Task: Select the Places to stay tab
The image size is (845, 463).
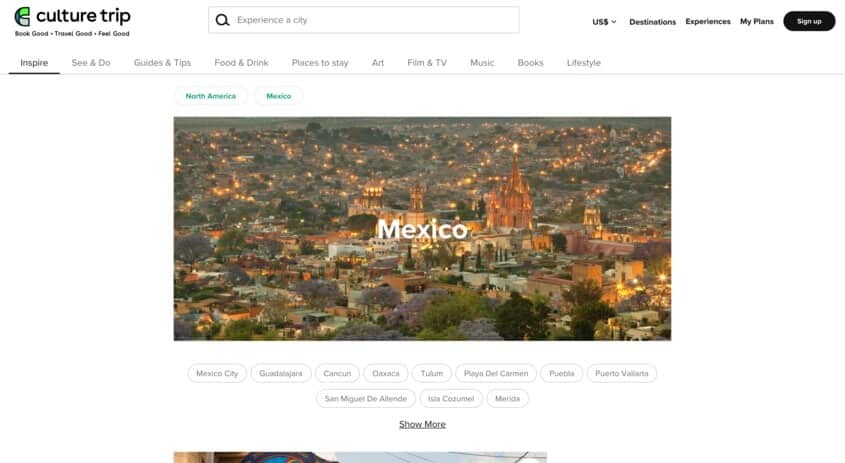Action: (320, 63)
